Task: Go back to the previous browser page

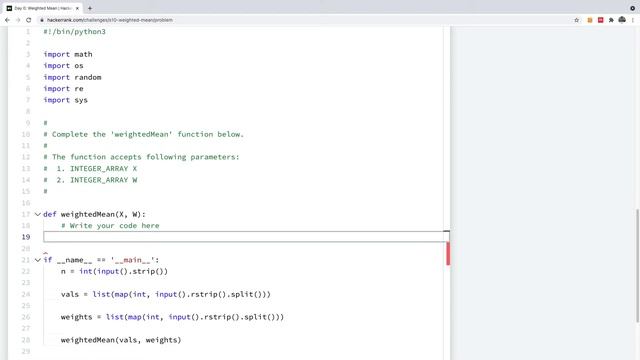Action: [x=7, y=20]
